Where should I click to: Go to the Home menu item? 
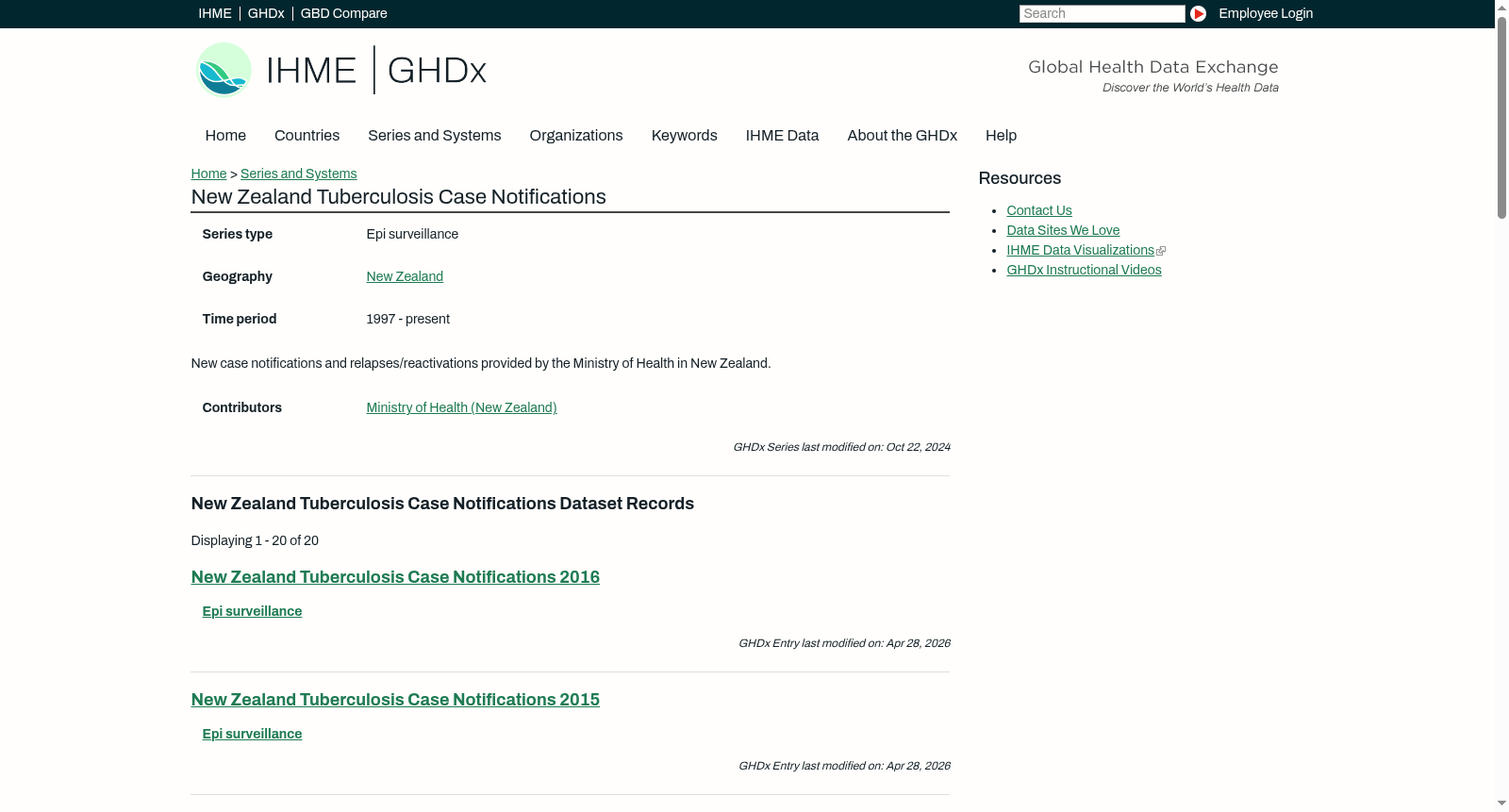[x=225, y=136]
